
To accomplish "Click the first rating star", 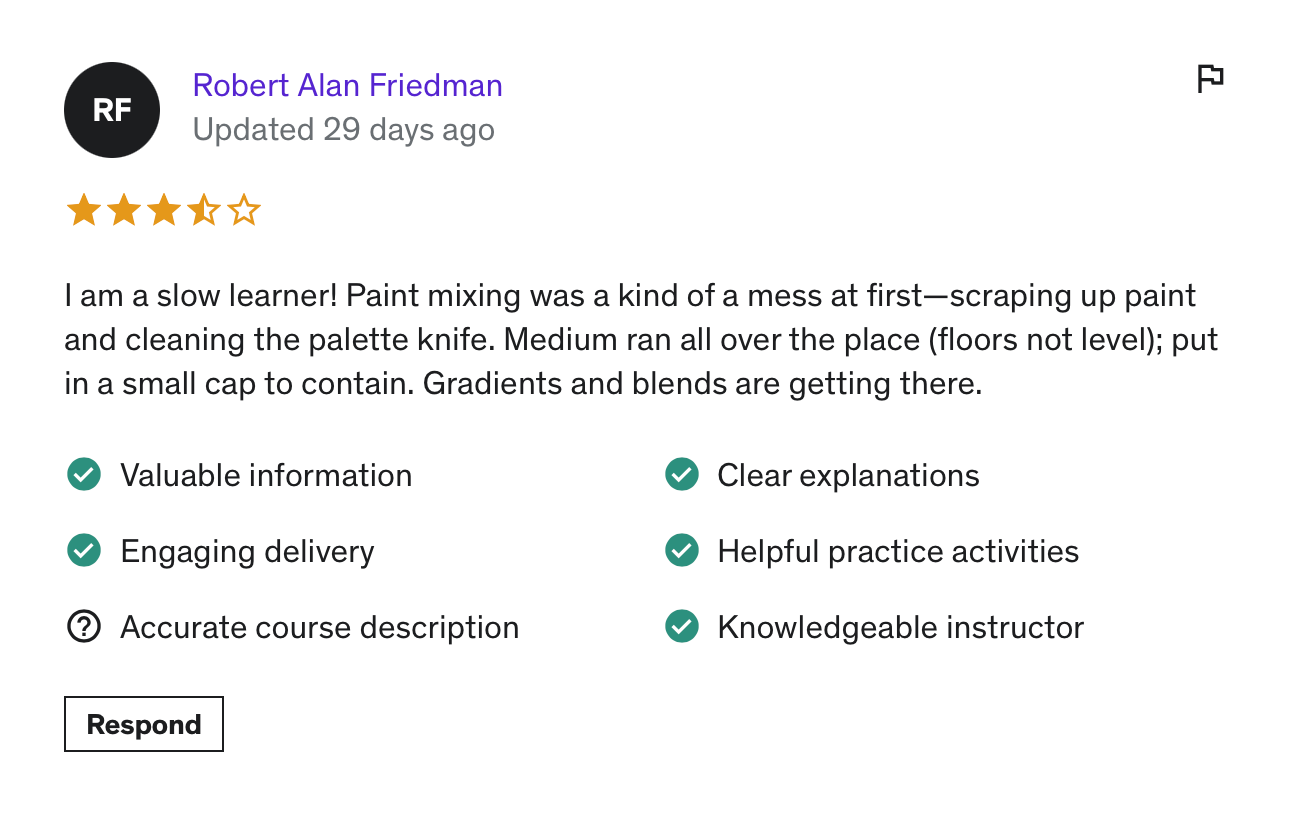I will [x=83, y=211].
